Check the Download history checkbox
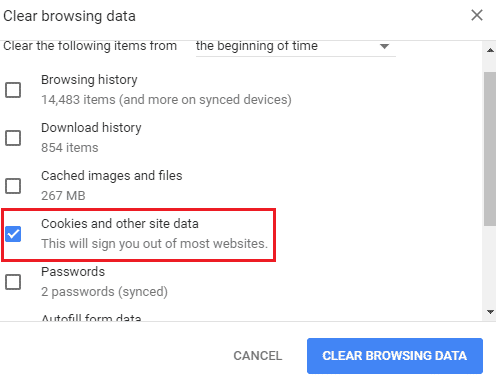496x380 pixels. [13, 138]
